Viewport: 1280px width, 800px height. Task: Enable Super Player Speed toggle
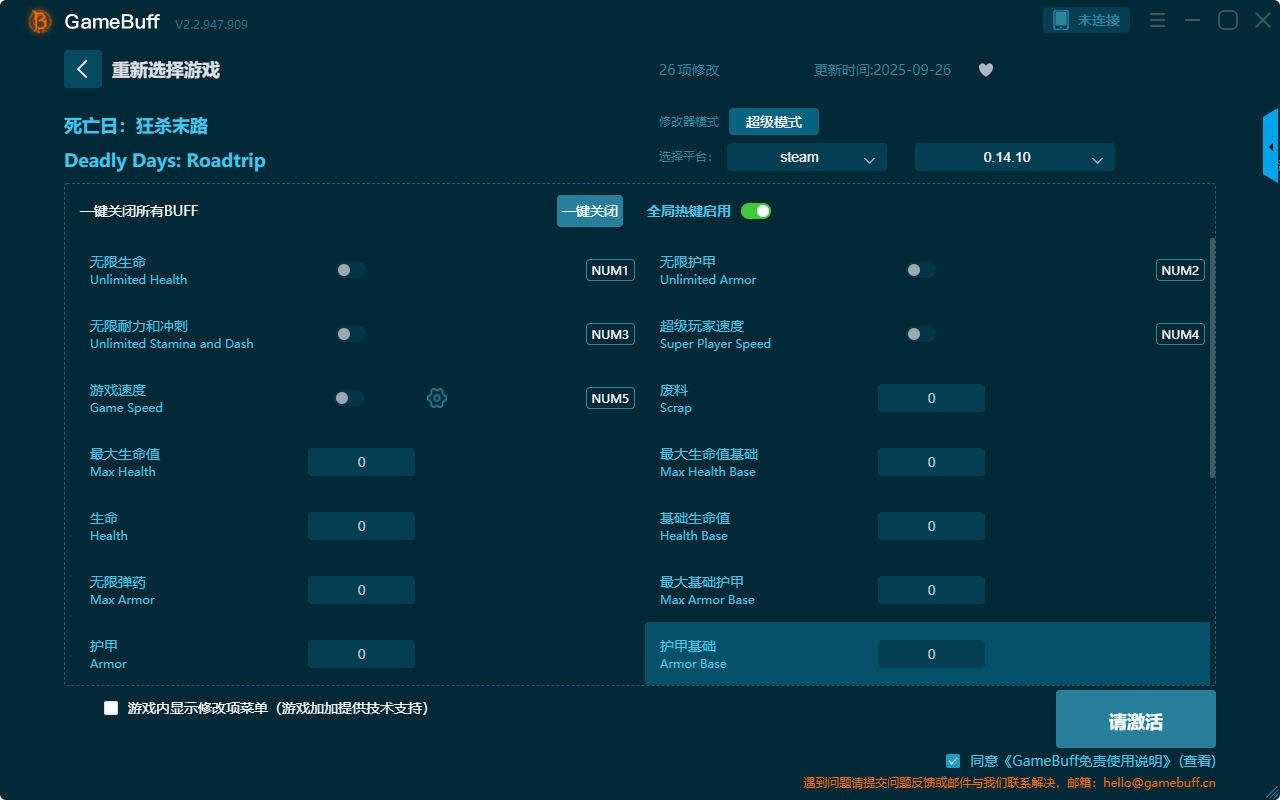click(x=921, y=334)
